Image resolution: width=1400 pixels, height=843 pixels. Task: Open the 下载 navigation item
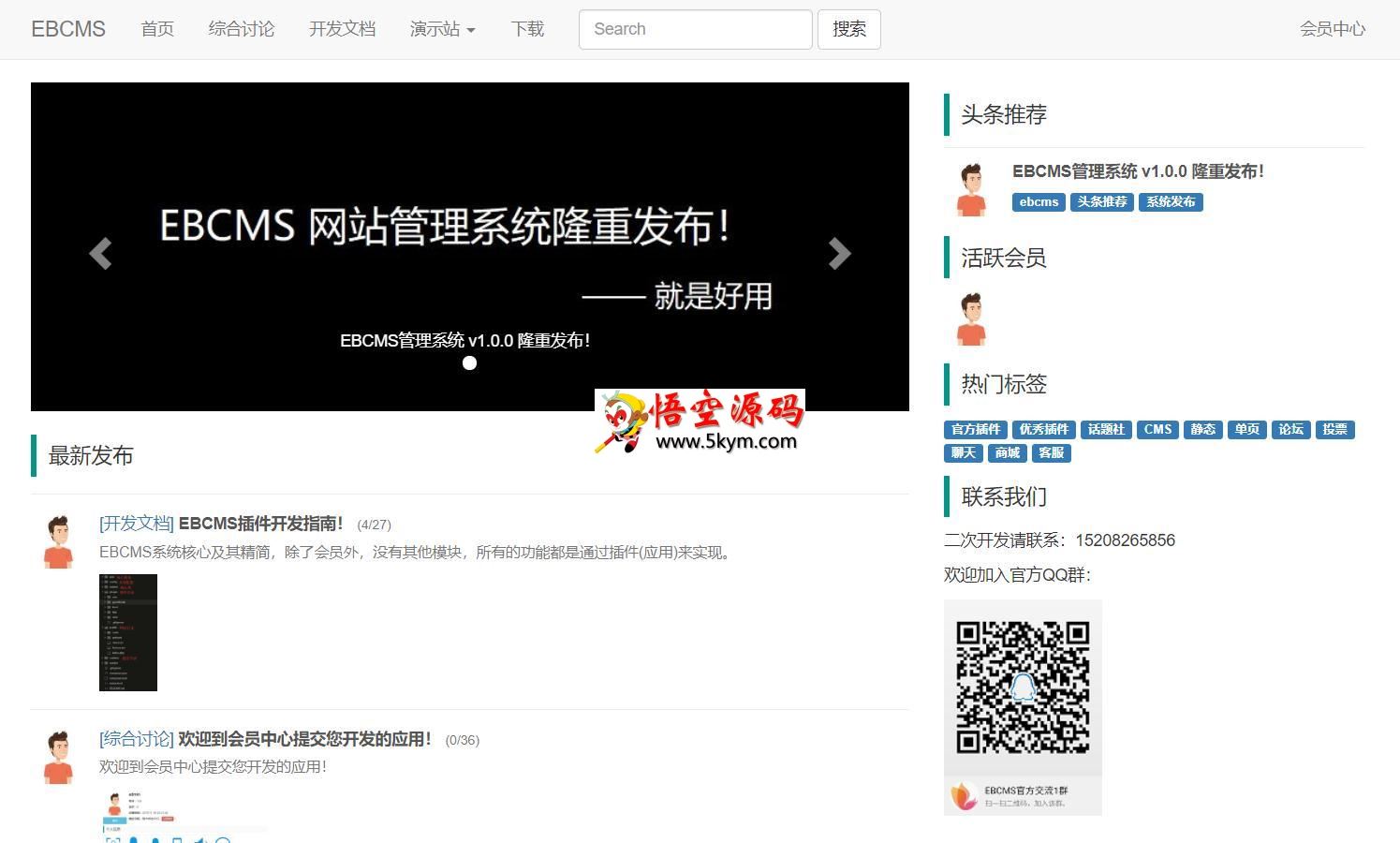(x=527, y=29)
